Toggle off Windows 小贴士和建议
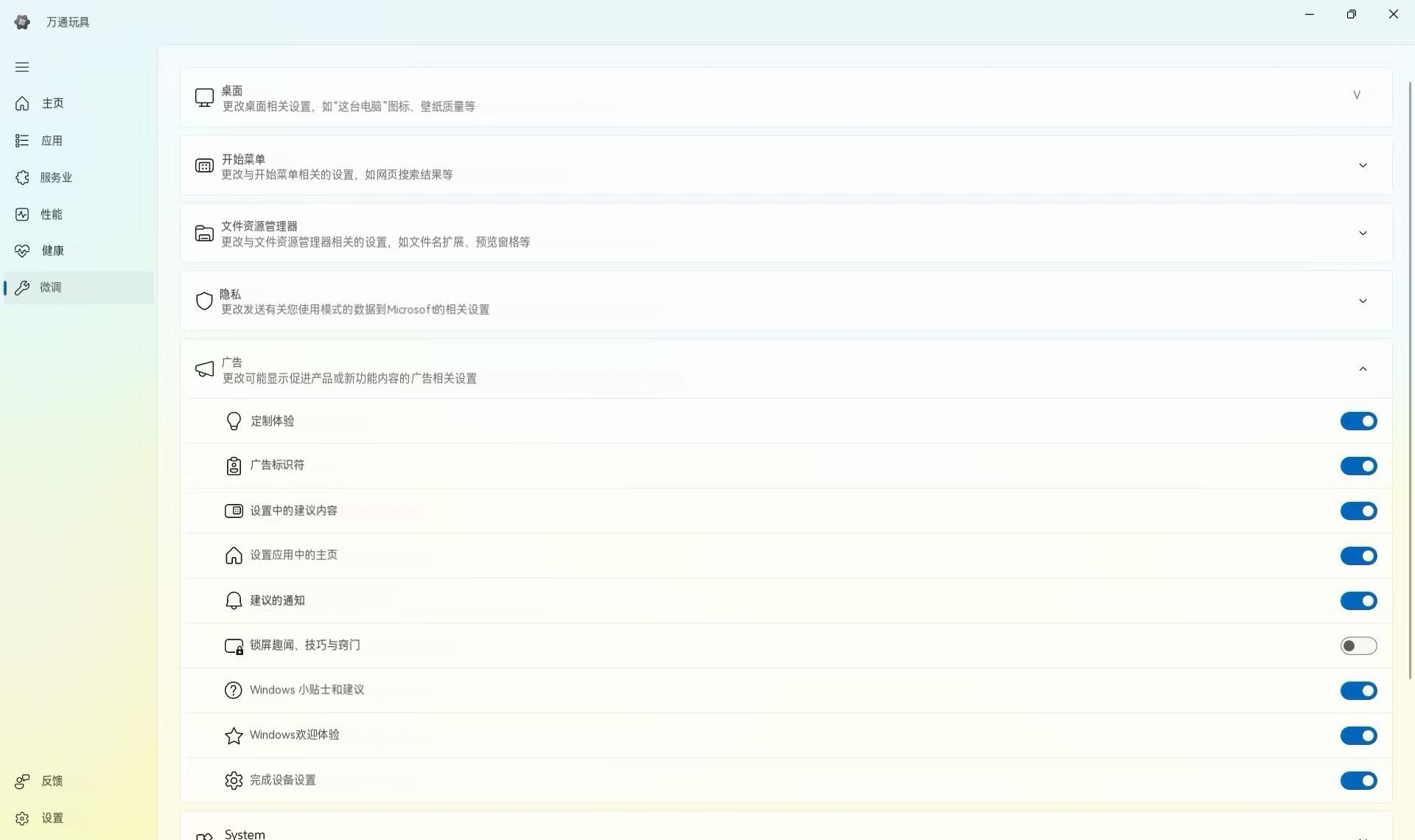The image size is (1415, 840). point(1358,690)
